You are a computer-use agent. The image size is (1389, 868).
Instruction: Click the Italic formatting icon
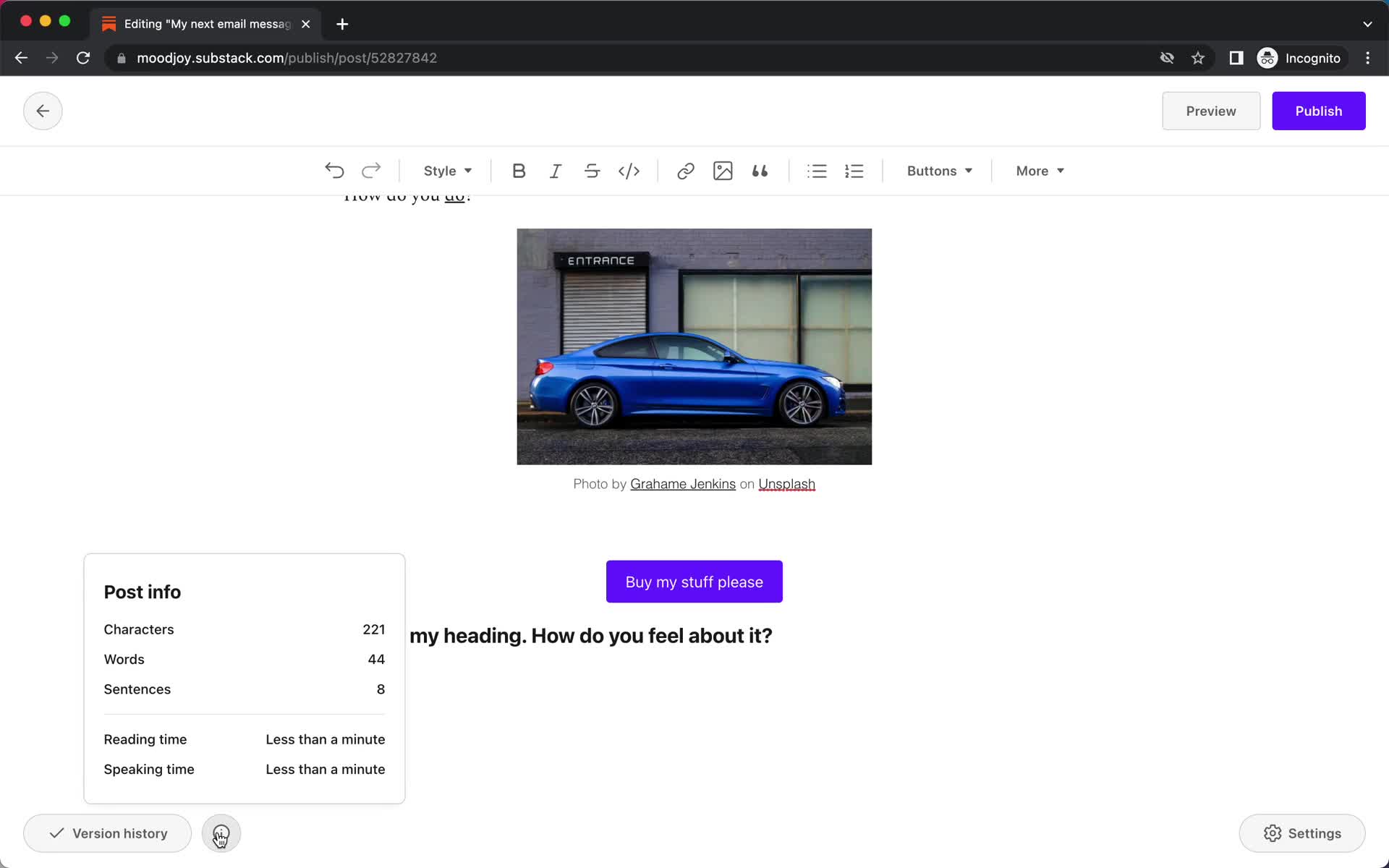555,170
